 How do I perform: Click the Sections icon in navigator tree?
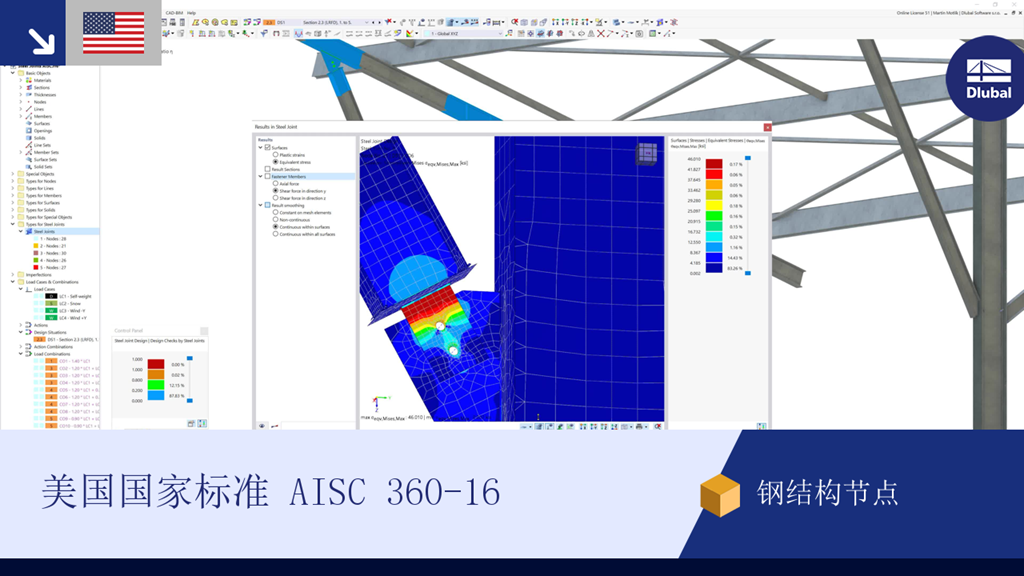point(29,88)
